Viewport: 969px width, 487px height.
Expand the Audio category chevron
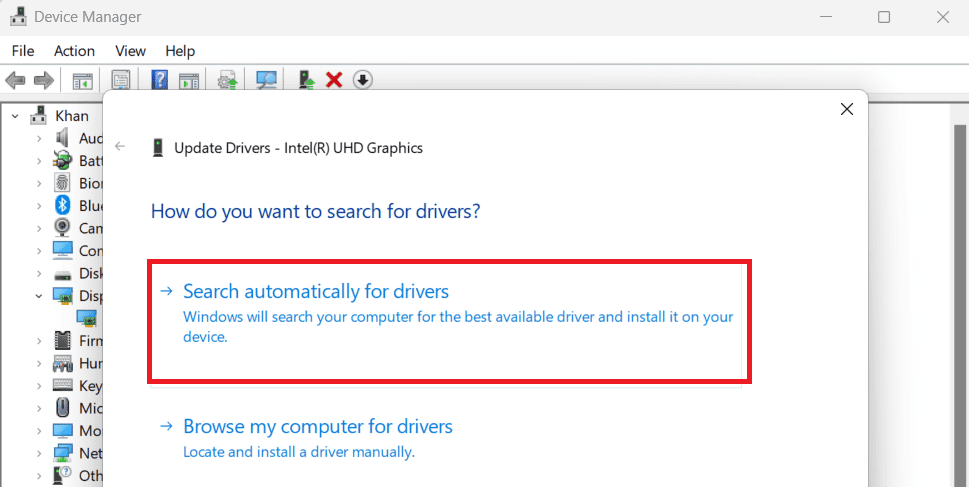tap(39, 138)
